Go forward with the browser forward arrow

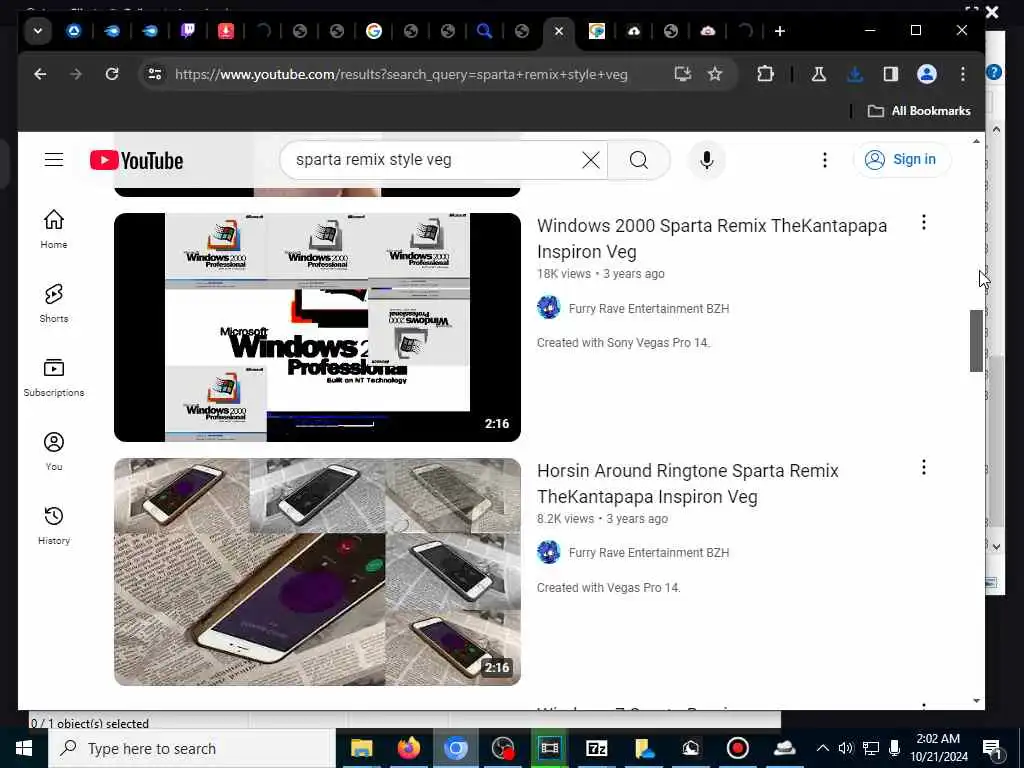(76, 74)
